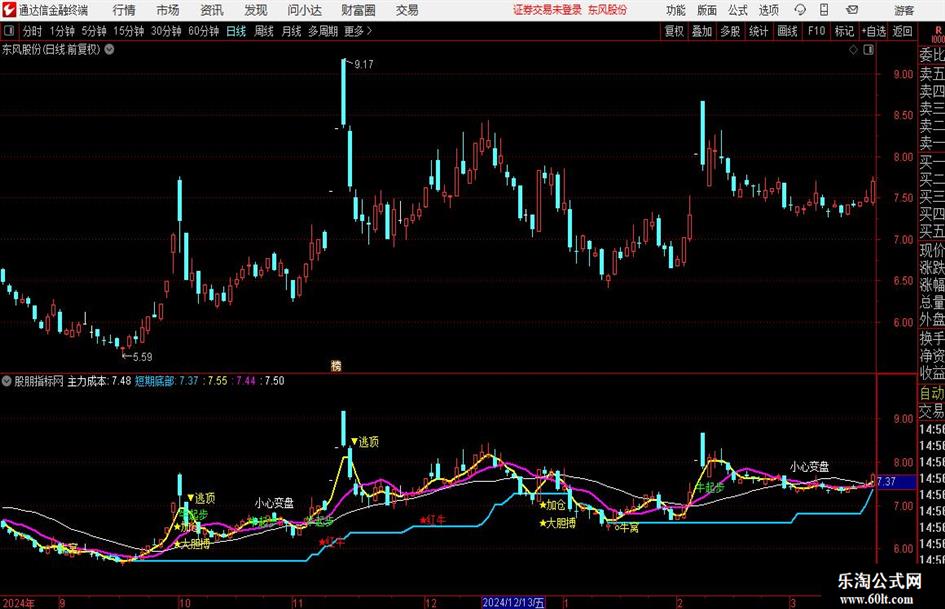Click the mobile phone icon
The height and width of the screenshot is (609, 945).
pyautogui.click(x=824, y=10)
